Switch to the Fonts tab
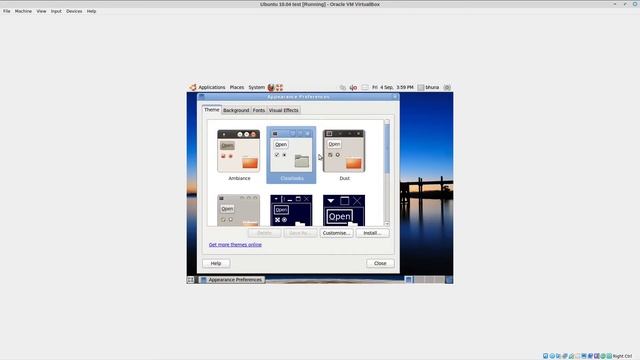Screen dimensions: 640x360 [x=259, y=110]
